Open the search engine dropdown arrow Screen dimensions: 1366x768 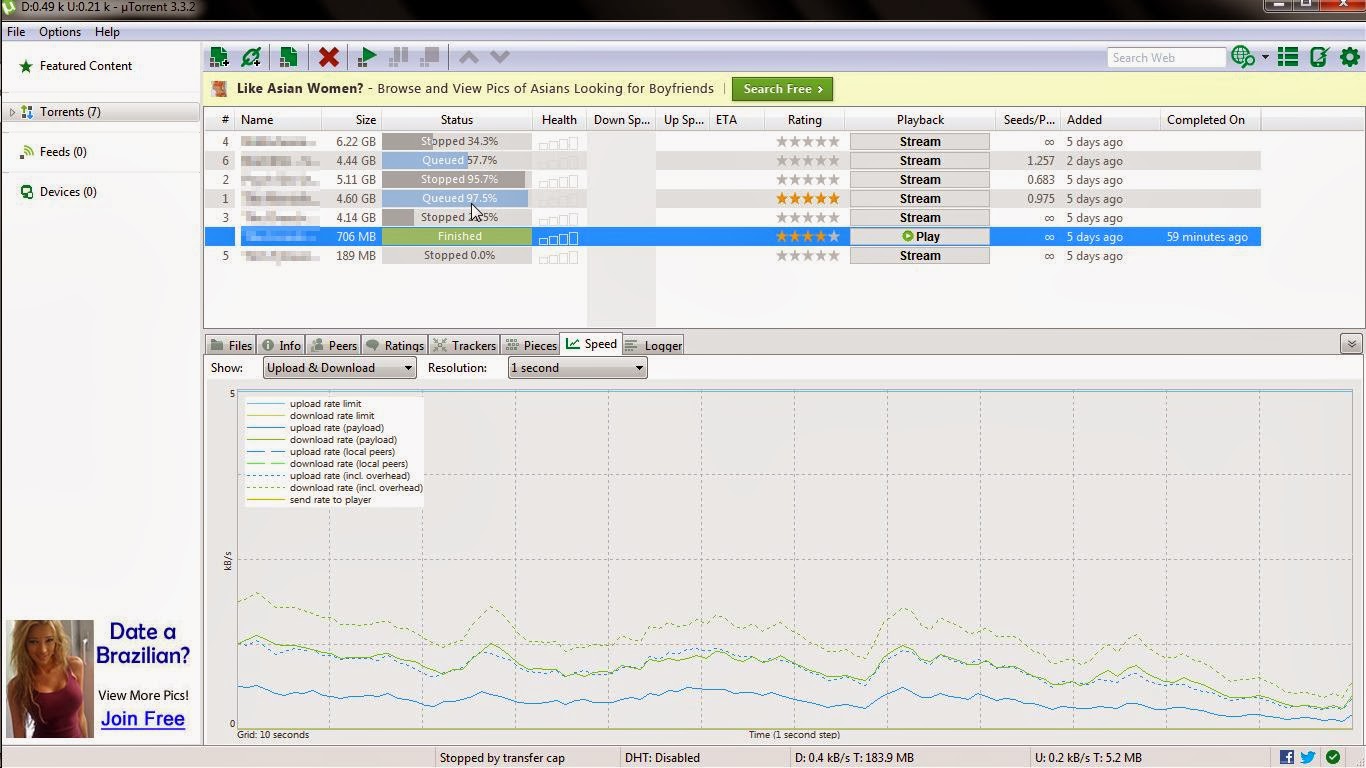[x=1265, y=57]
